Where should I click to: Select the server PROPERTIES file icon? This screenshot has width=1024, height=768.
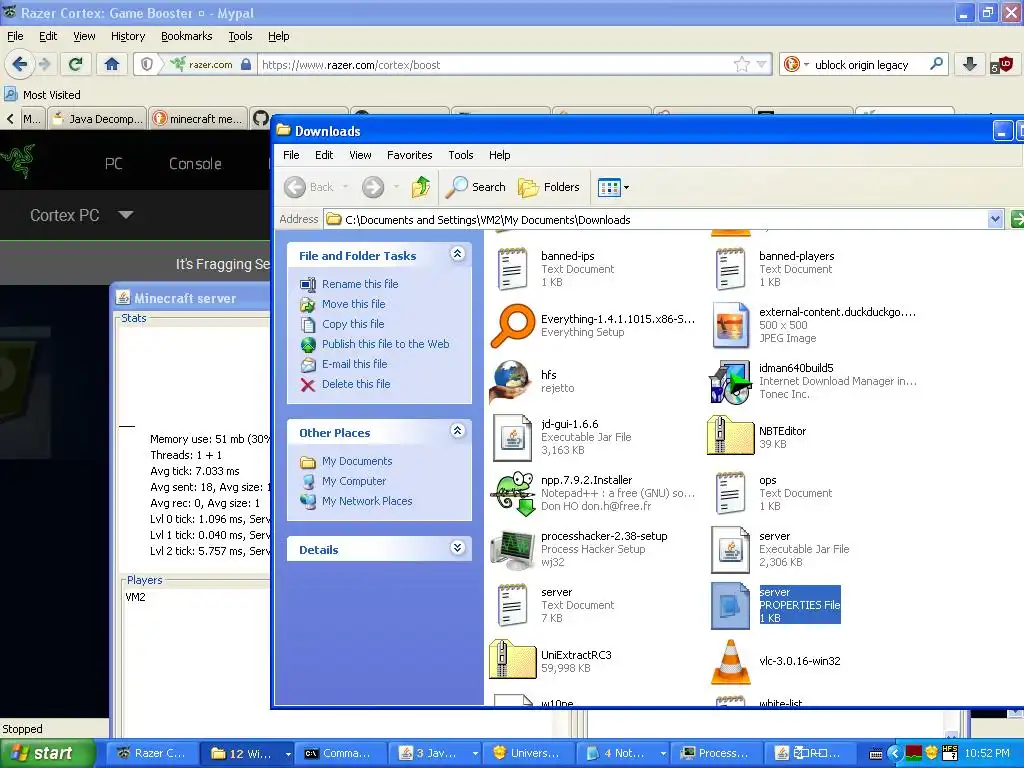[730, 606]
